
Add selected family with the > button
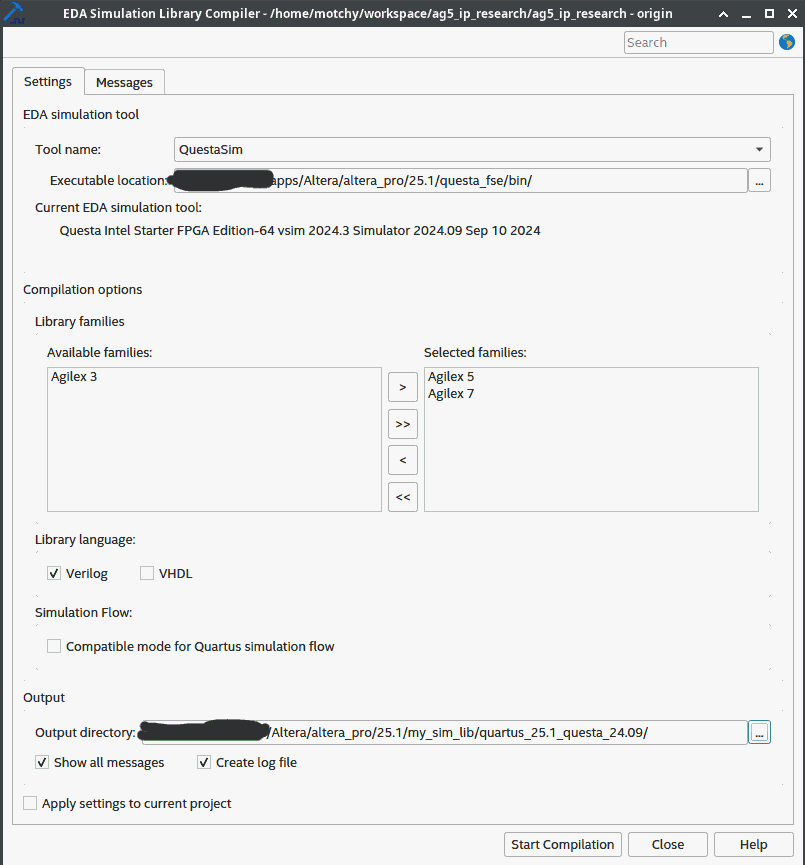[403, 387]
